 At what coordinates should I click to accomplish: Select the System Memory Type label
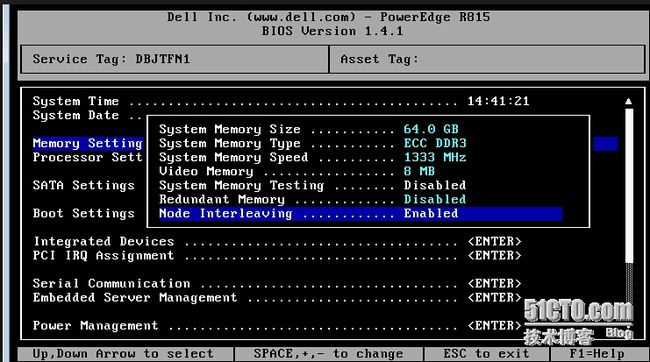[x=230, y=143]
